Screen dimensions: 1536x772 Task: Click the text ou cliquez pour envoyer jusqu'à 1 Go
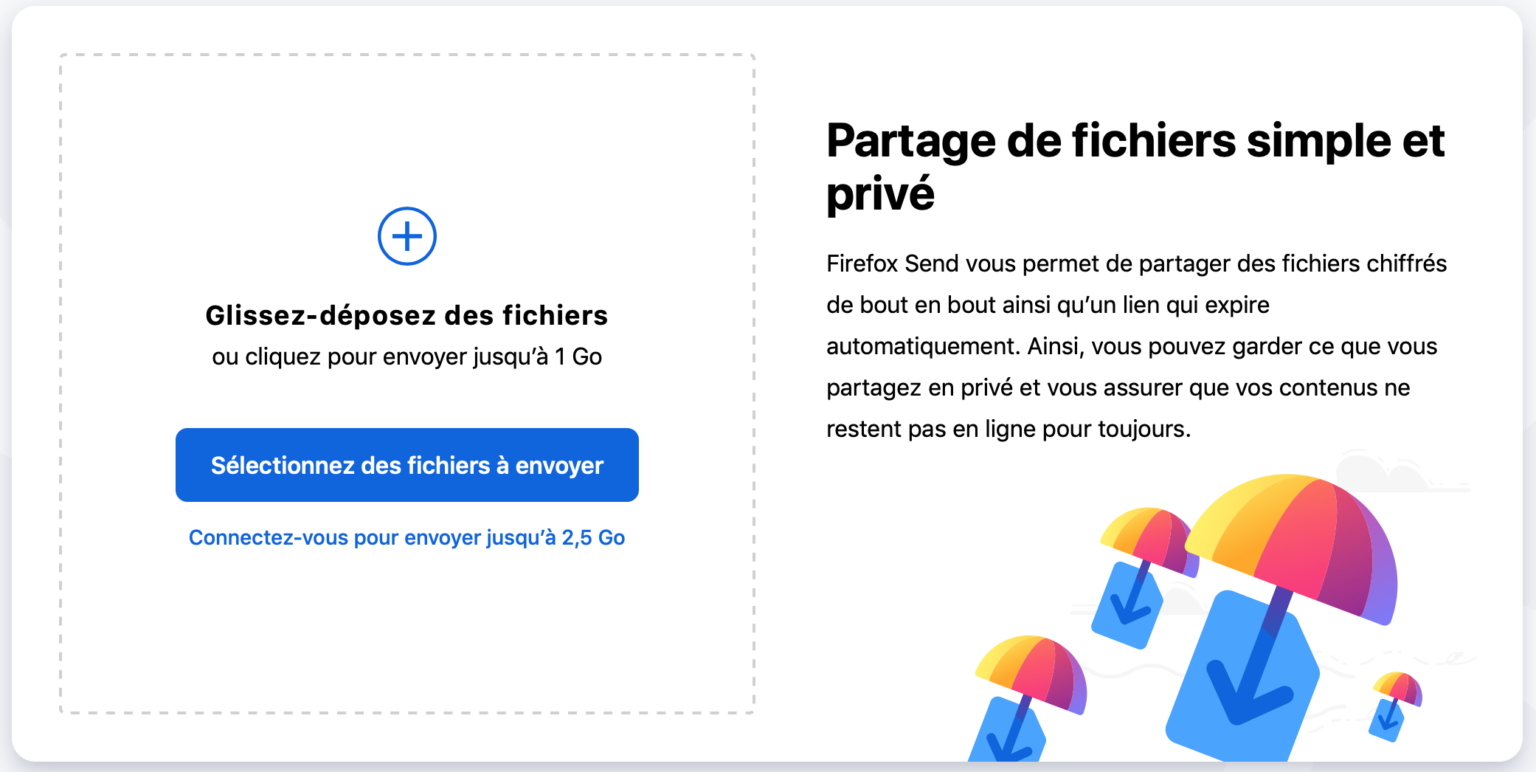pos(407,356)
